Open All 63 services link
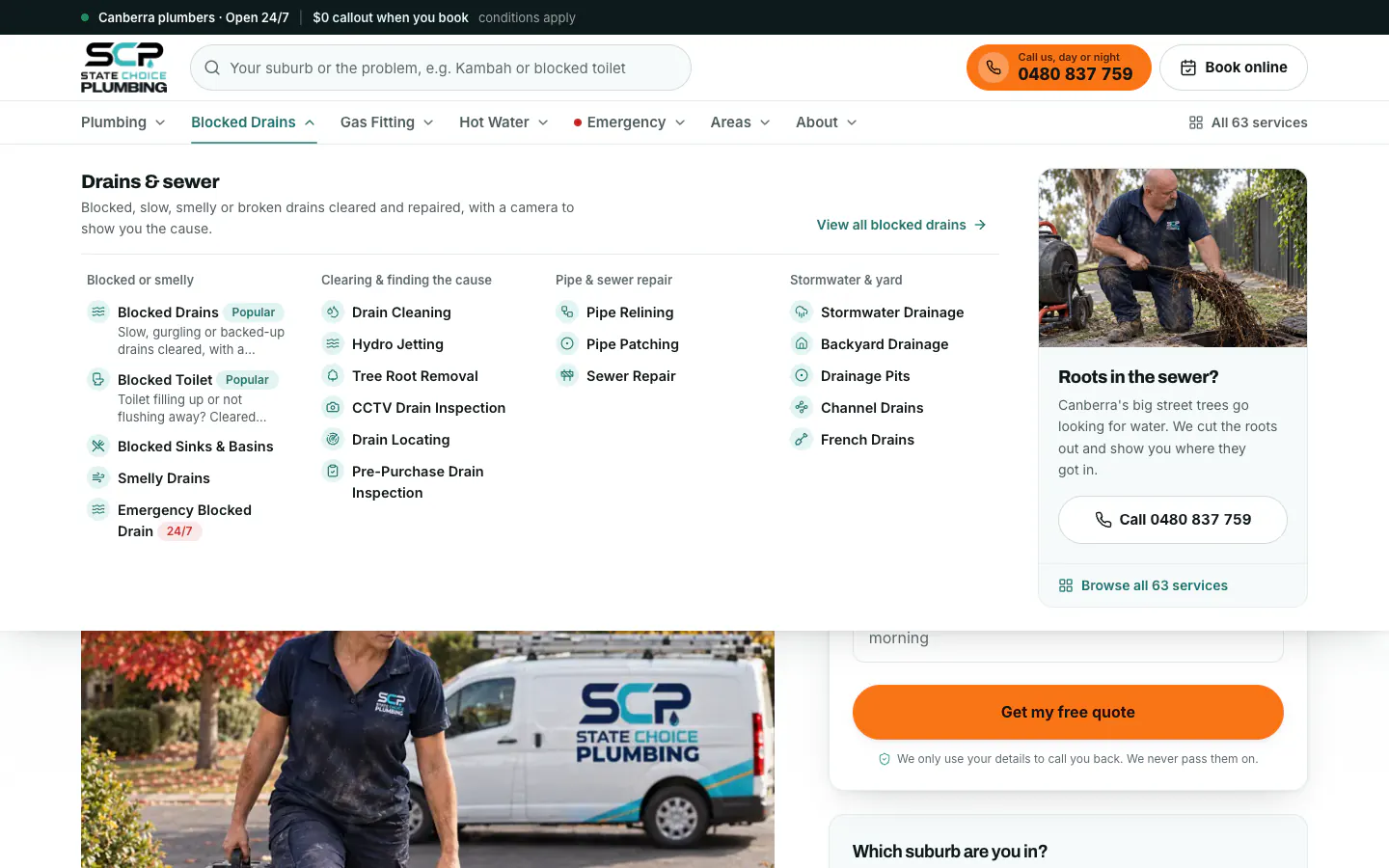The width and height of the screenshot is (1389, 868). (1248, 122)
